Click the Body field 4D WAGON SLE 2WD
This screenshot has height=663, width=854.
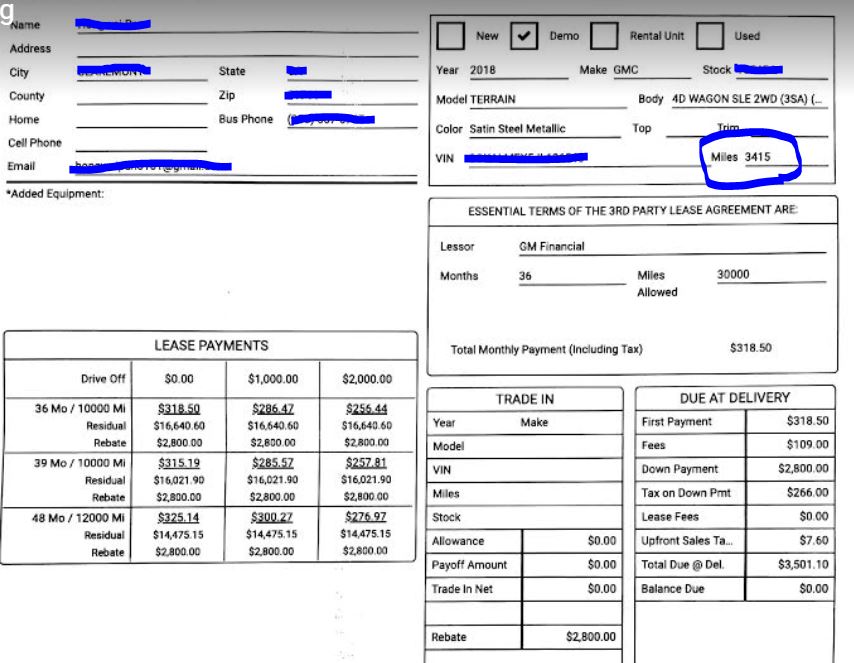749,99
